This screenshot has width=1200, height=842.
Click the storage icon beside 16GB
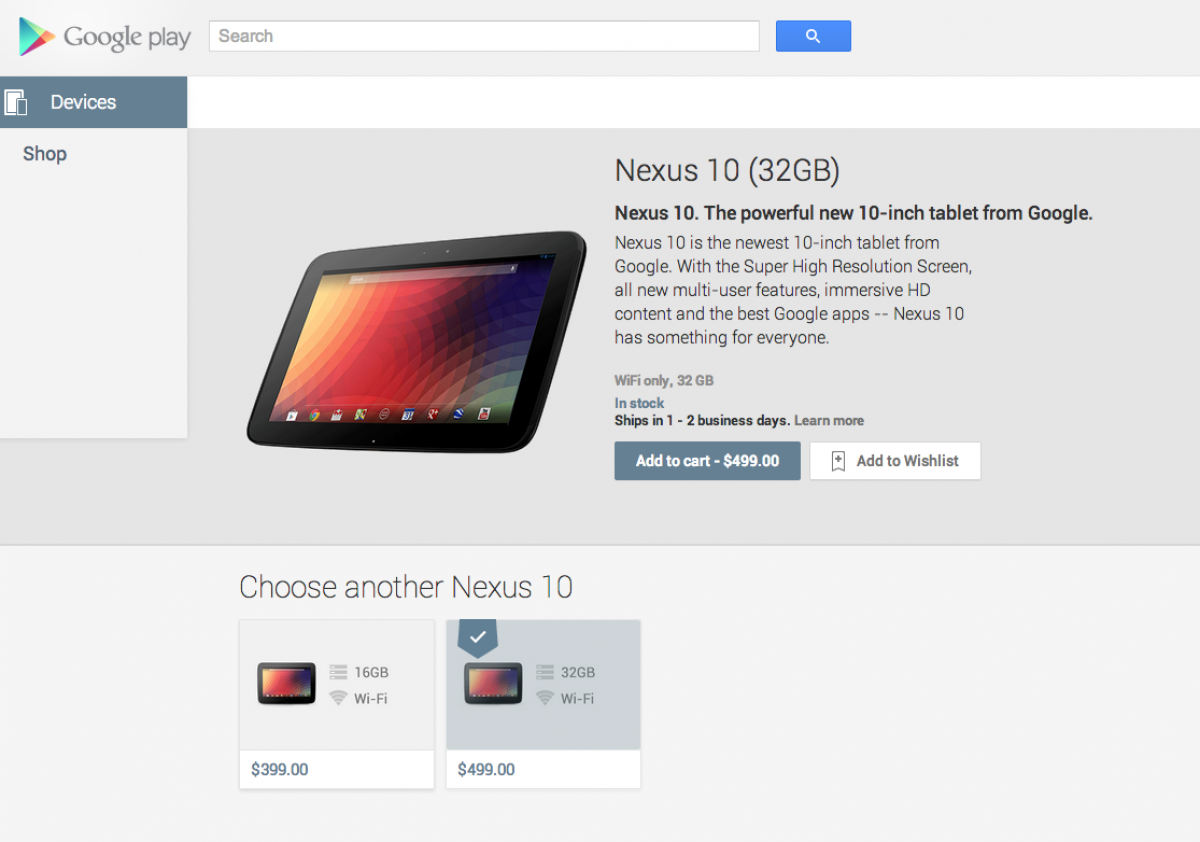pos(338,673)
